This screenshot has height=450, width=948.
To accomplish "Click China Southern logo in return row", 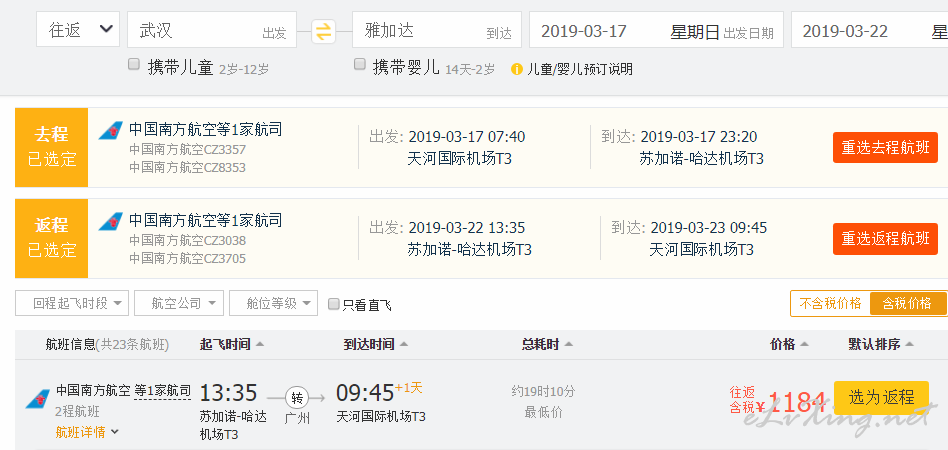I will click(111, 221).
